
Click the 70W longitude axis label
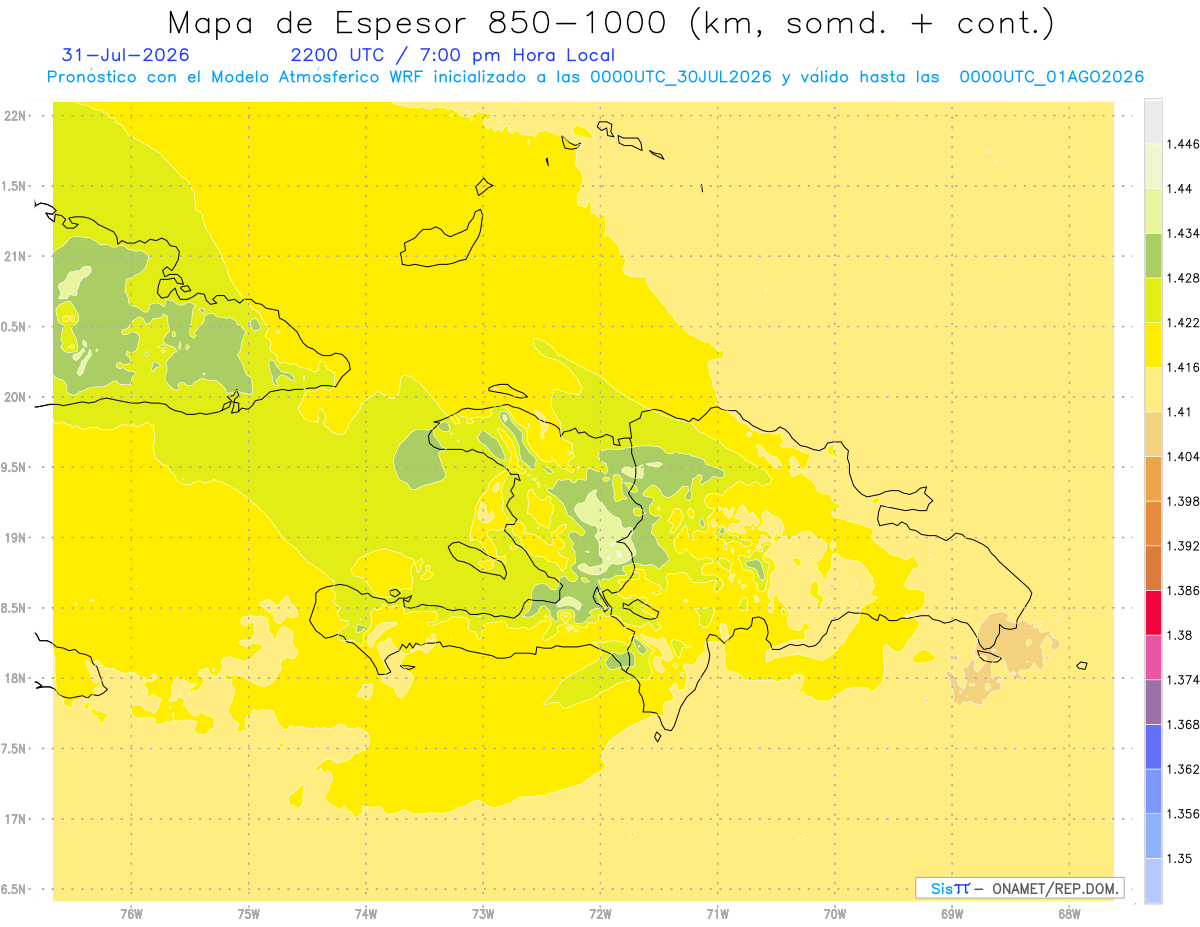tap(835, 913)
